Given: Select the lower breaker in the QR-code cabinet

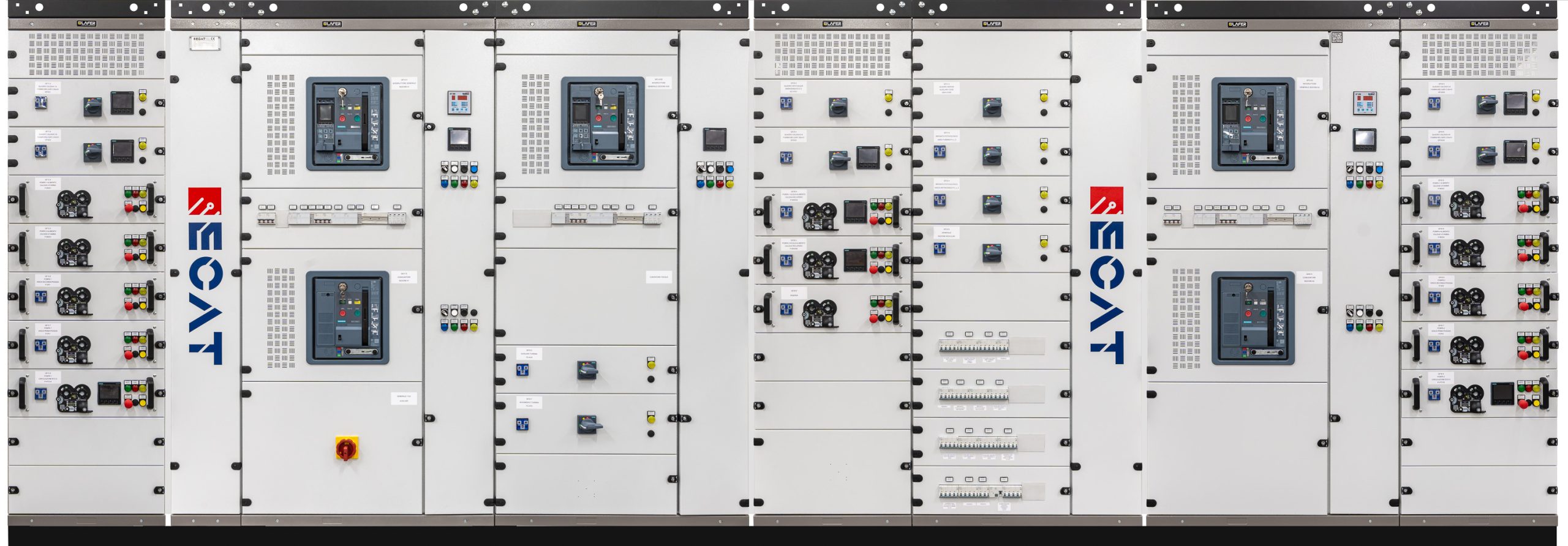Looking at the screenshot, I should coord(1253,318).
